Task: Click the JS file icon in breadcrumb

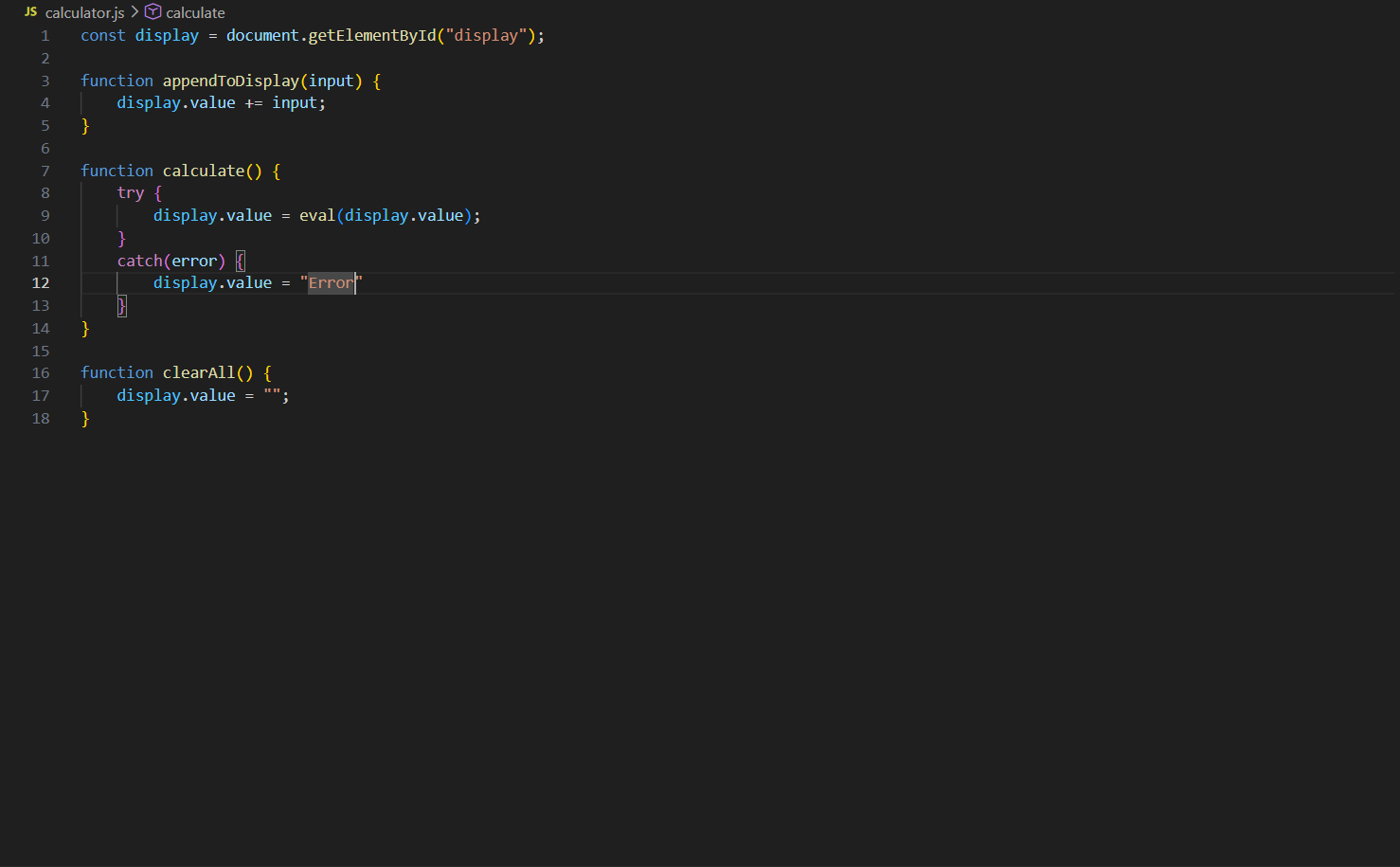Action: (30, 12)
